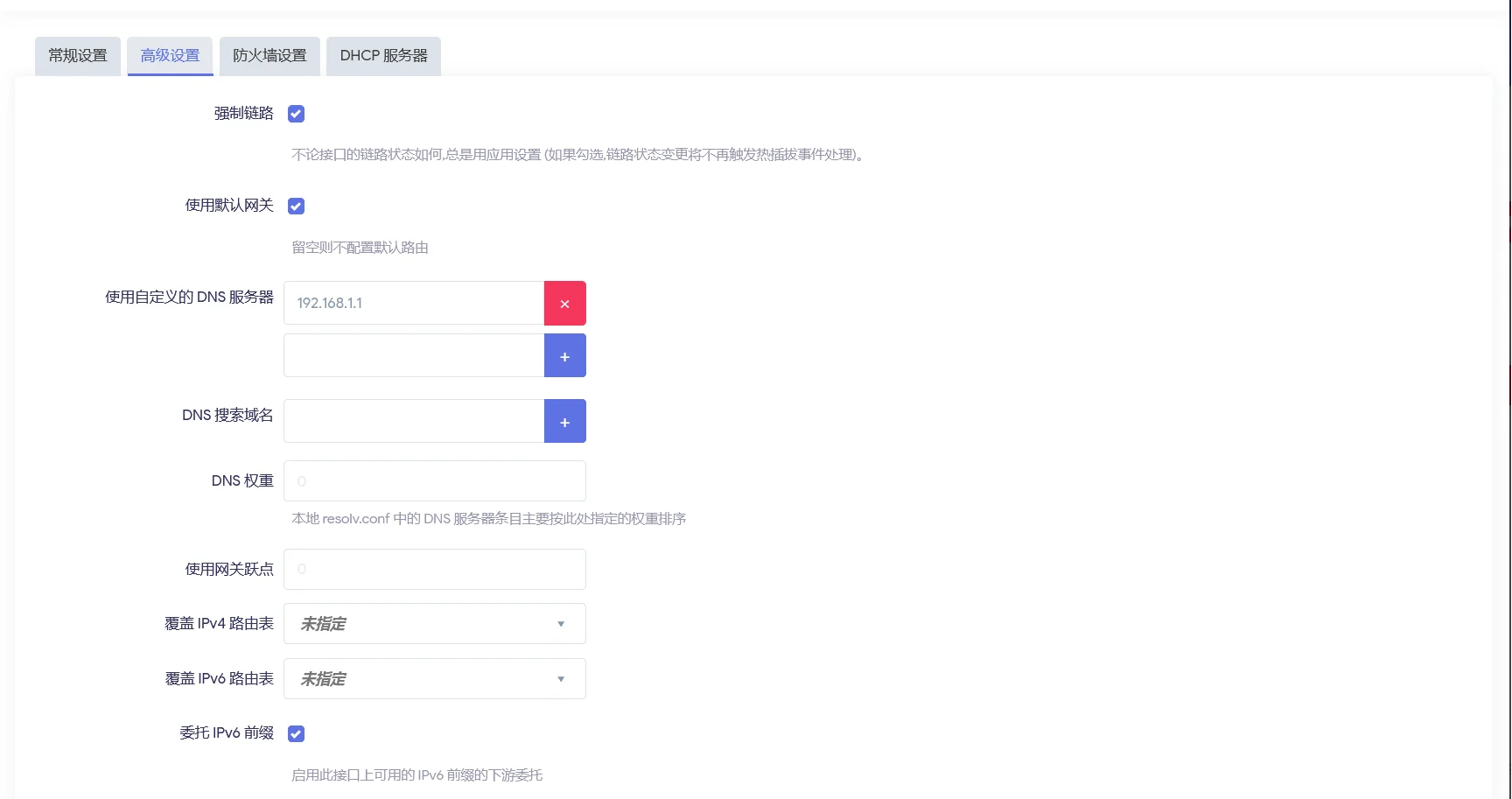Click the 使用自定义的 DNS 服务器 label
Viewport: 1512px width, 799px height.
pyautogui.click(x=189, y=297)
